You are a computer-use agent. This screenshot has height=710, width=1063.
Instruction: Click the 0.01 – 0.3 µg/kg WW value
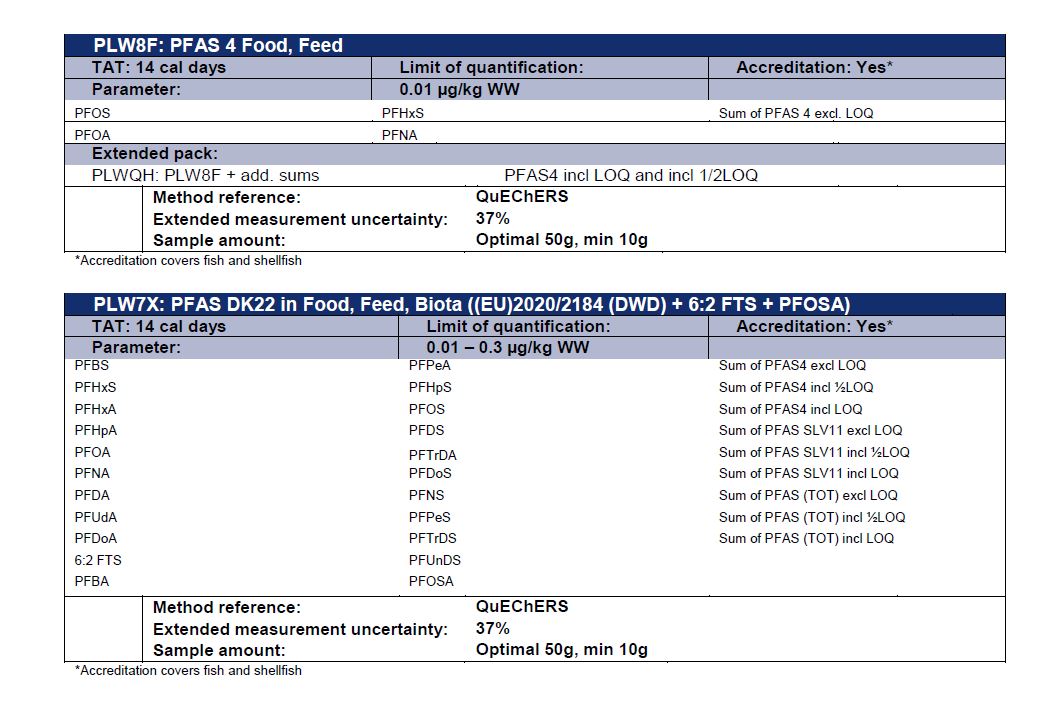508,347
